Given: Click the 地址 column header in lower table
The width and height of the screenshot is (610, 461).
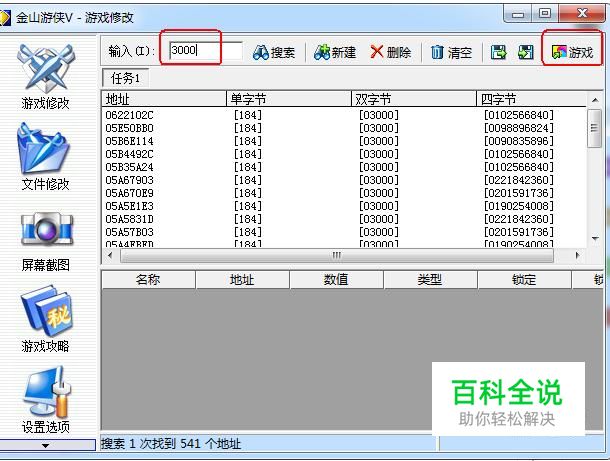Looking at the screenshot, I should 242,280.
